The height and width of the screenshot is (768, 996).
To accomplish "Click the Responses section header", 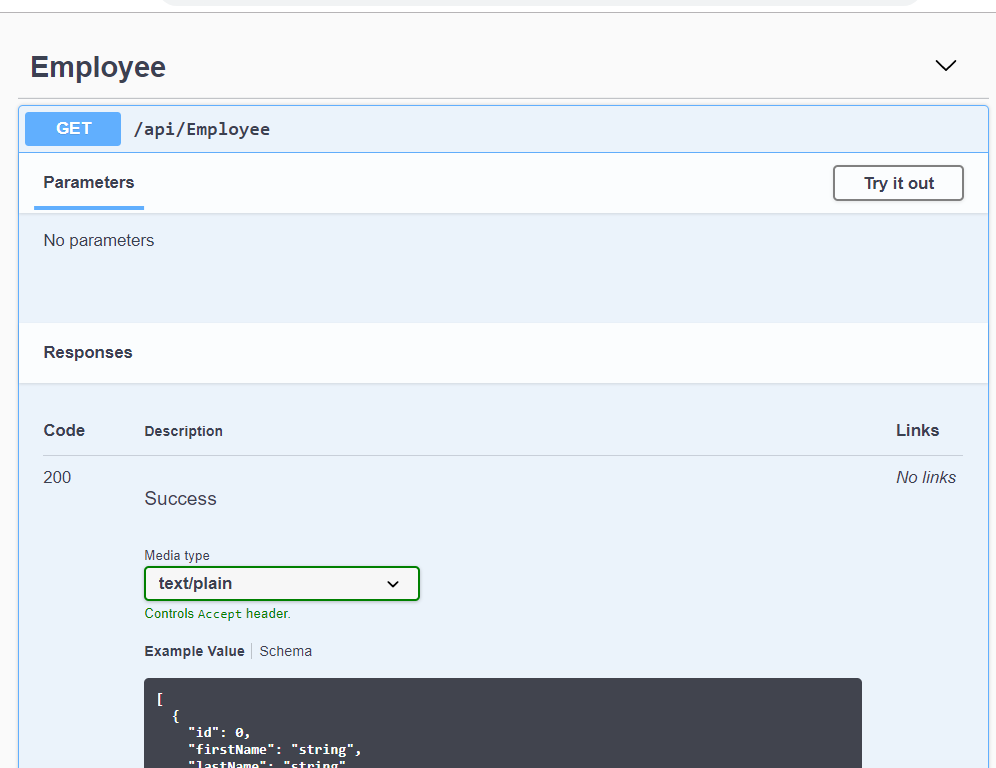I will point(88,352).
